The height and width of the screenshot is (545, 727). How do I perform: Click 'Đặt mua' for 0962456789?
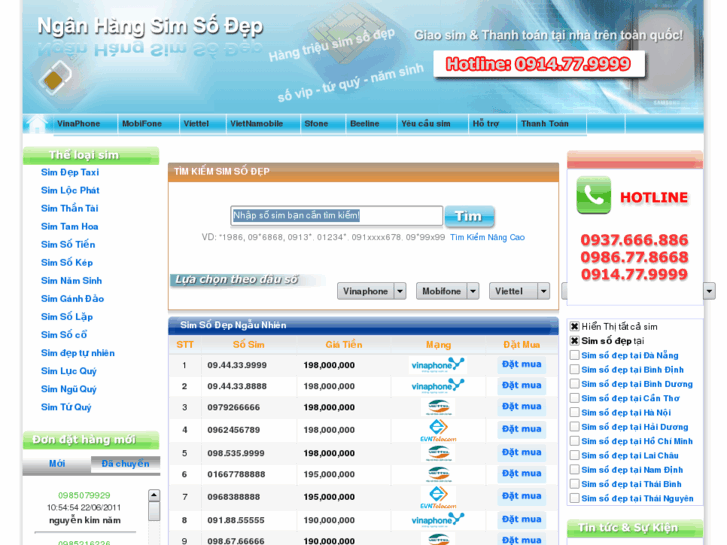tap(522, 429)
